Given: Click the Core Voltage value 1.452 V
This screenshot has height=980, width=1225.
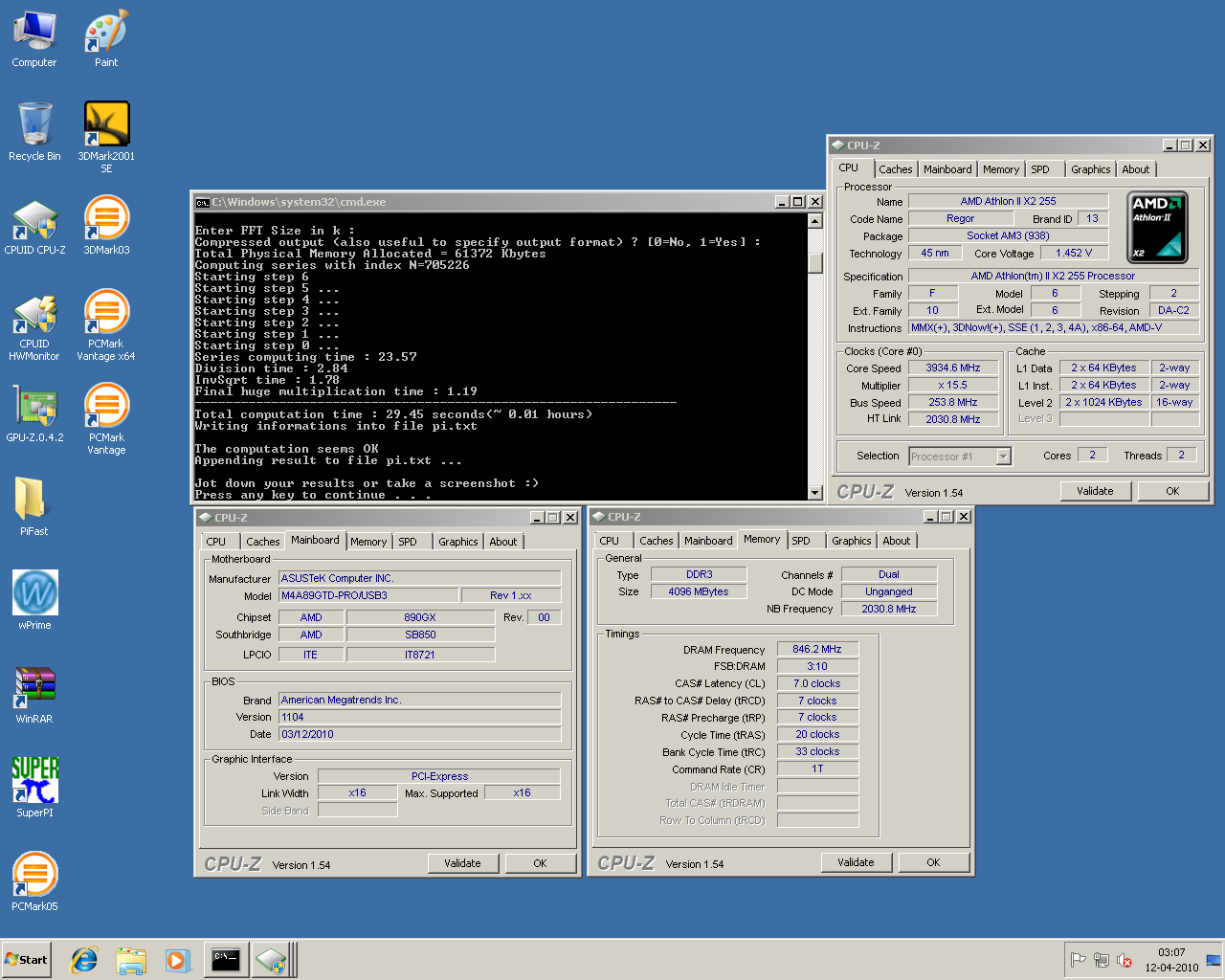Looking at the screenshot, I should (1074, 253).
